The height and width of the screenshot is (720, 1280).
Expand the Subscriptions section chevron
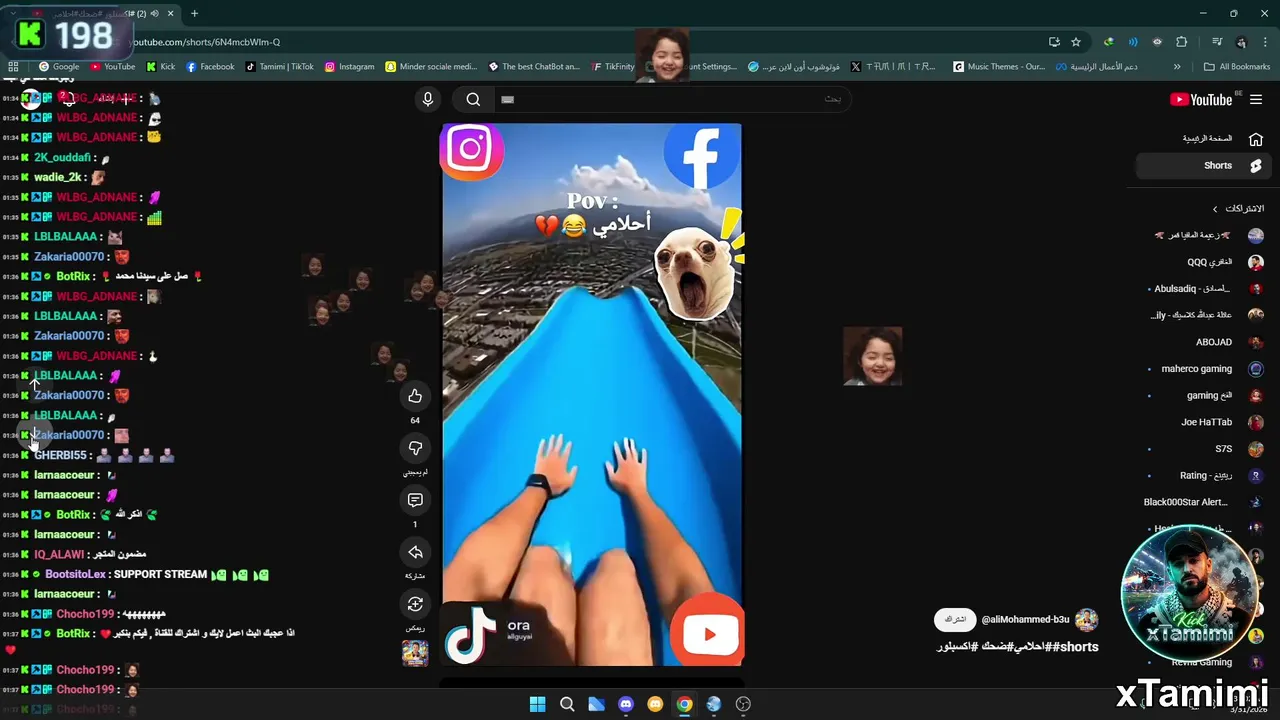pos(1215,209)
